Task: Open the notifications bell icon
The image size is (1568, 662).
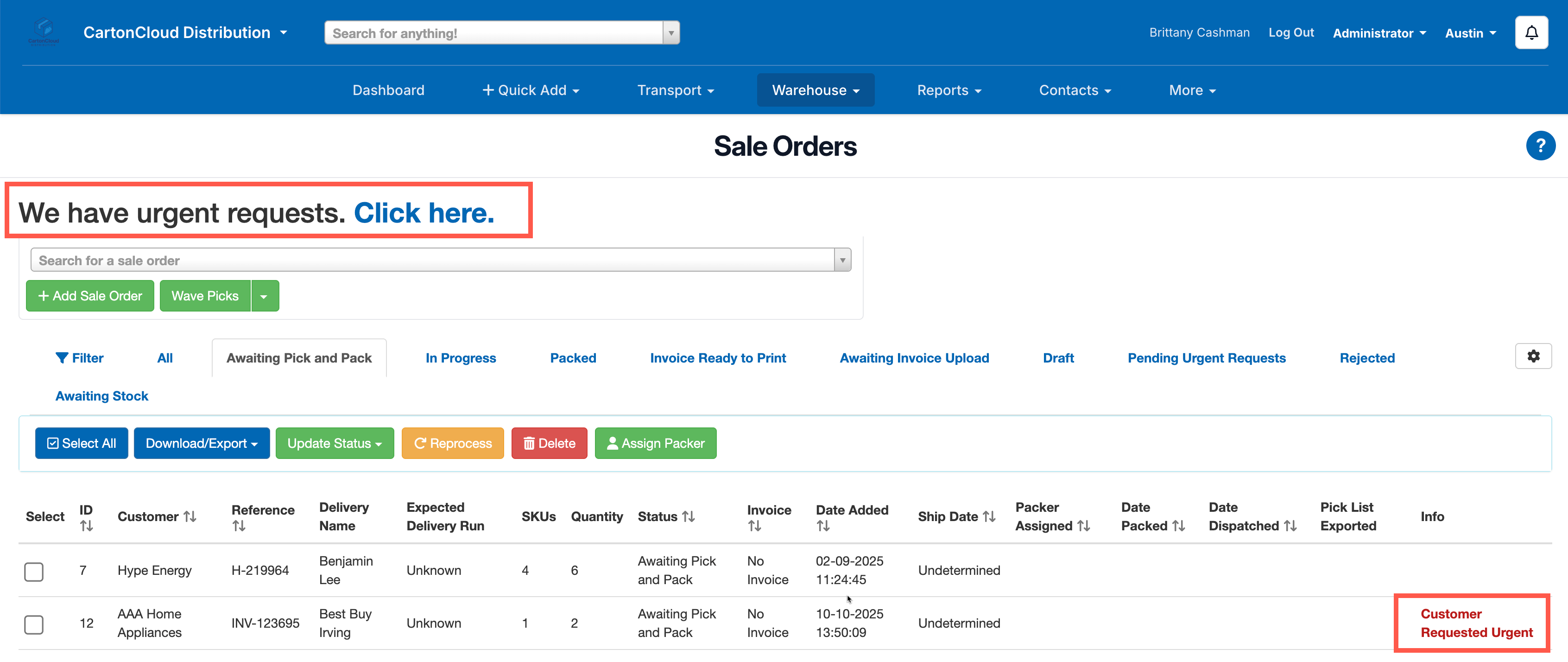Action: [x=1531, y=33]
